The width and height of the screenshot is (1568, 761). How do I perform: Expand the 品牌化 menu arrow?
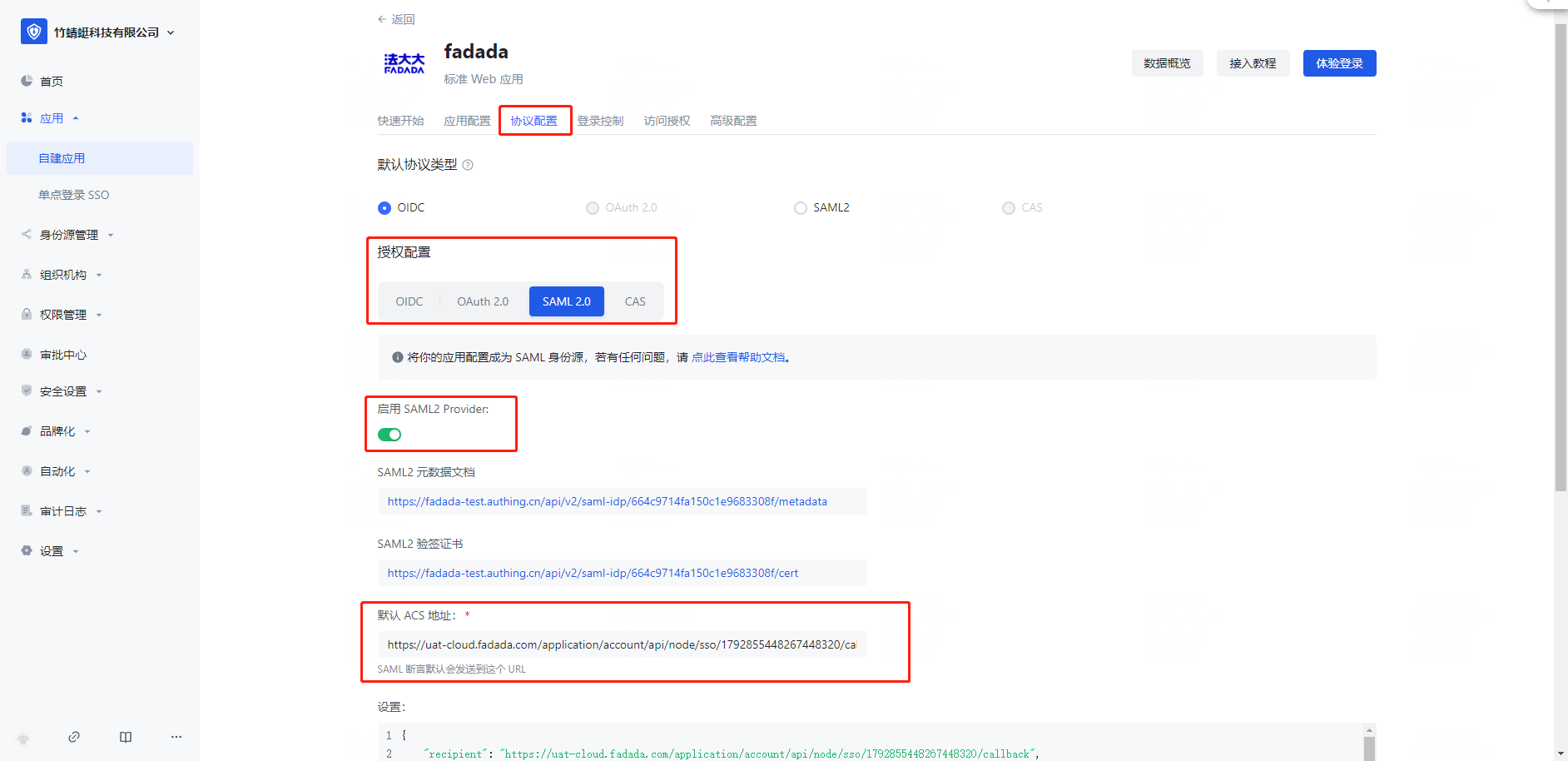(87, 431)
